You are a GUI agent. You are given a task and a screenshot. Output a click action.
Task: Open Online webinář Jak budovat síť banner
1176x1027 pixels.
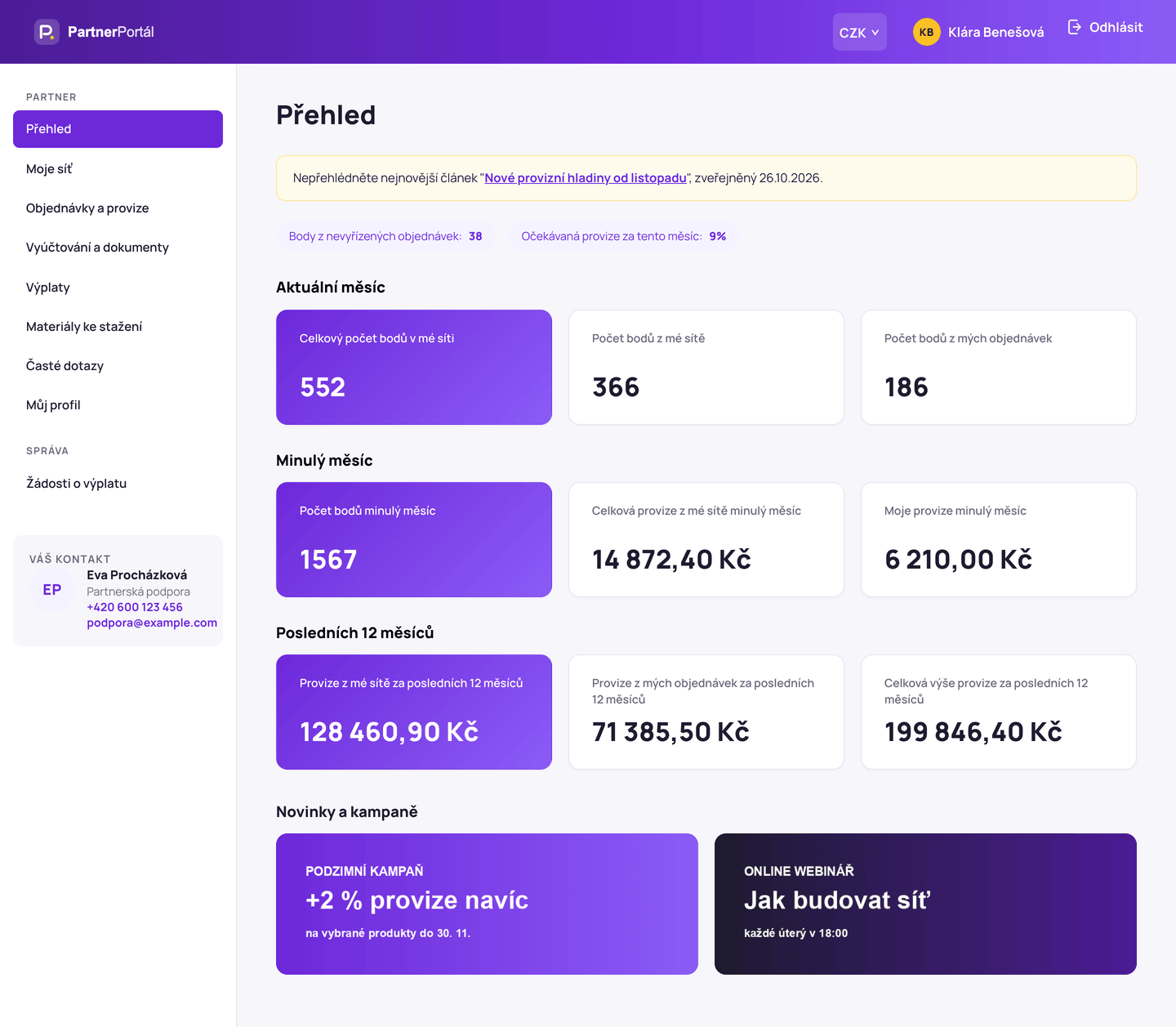coord(925,904)
